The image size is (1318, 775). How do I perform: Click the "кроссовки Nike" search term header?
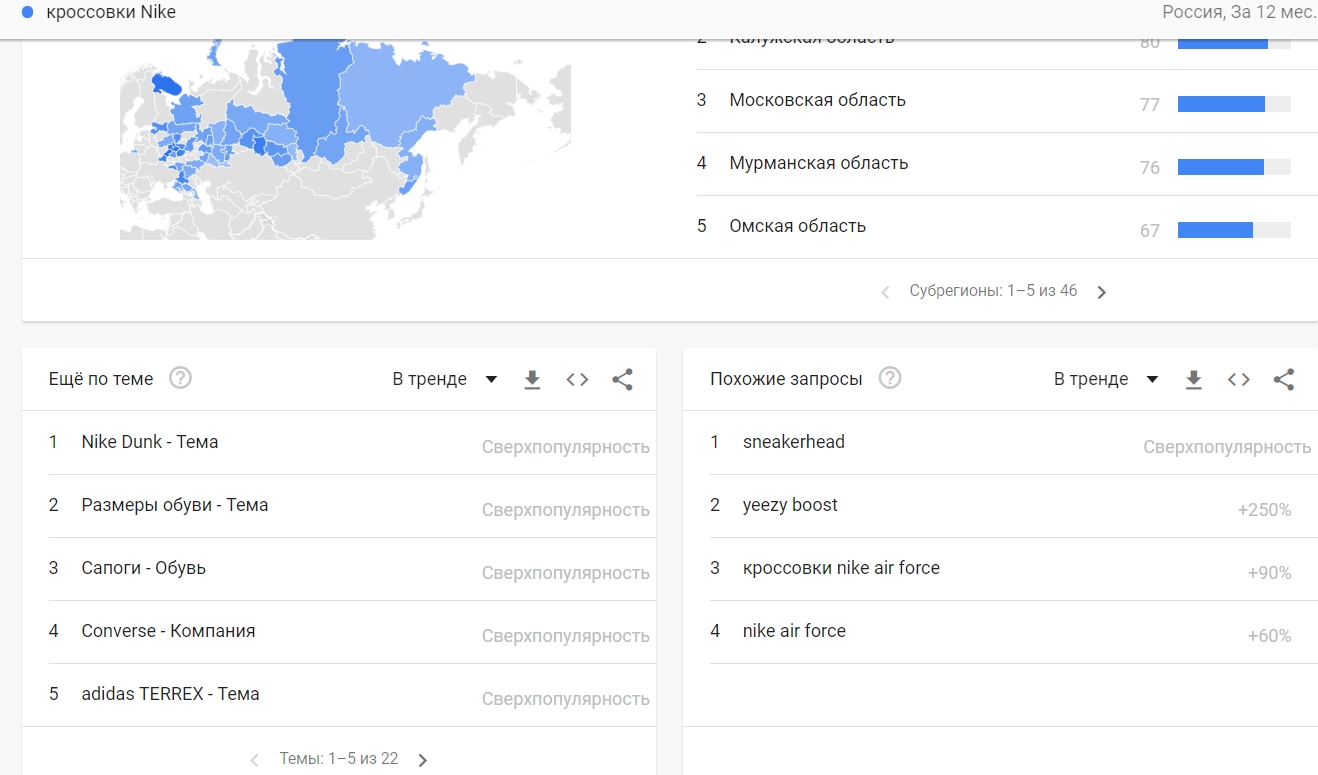click(111, 12)
